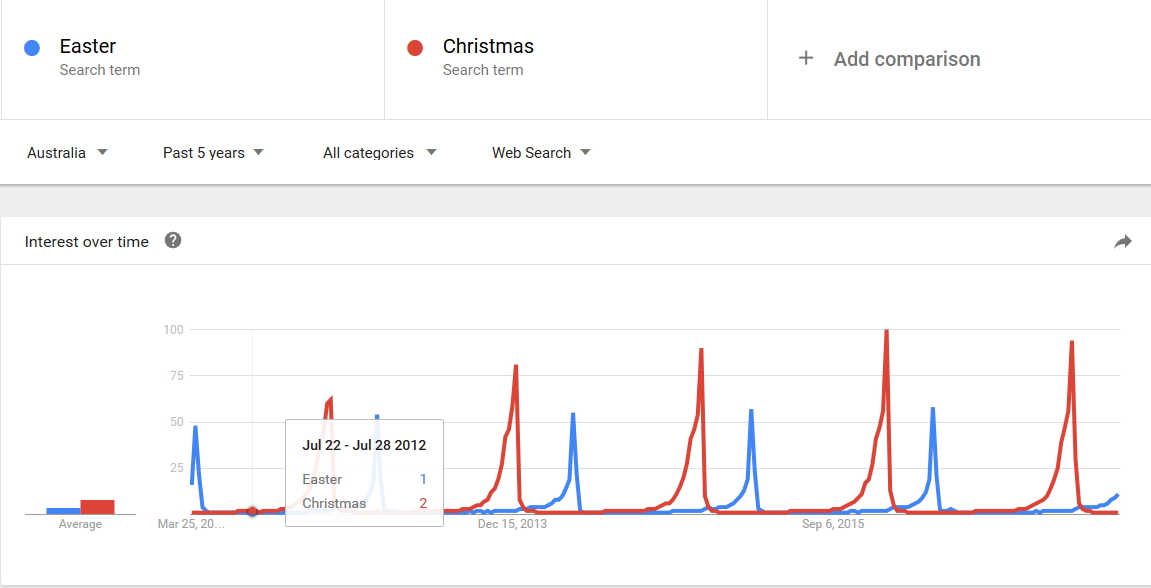Click the Average label under bars
Viewport: 1151px width, 588px height.
coord(80,524)
